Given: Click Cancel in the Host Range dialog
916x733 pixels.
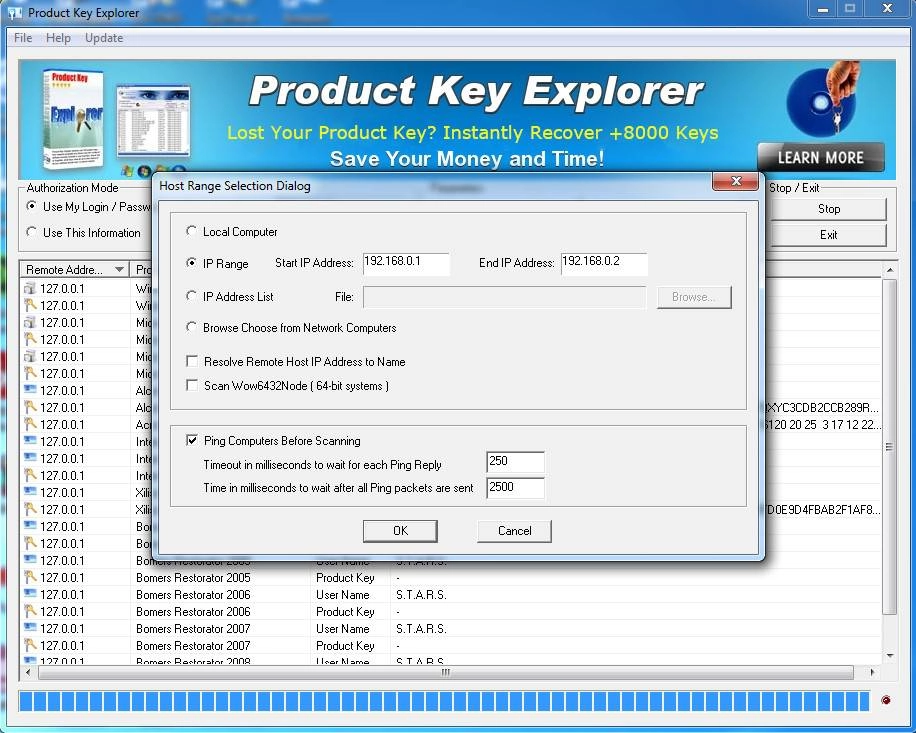Looking at the screenshot, I should pos(514,531).
